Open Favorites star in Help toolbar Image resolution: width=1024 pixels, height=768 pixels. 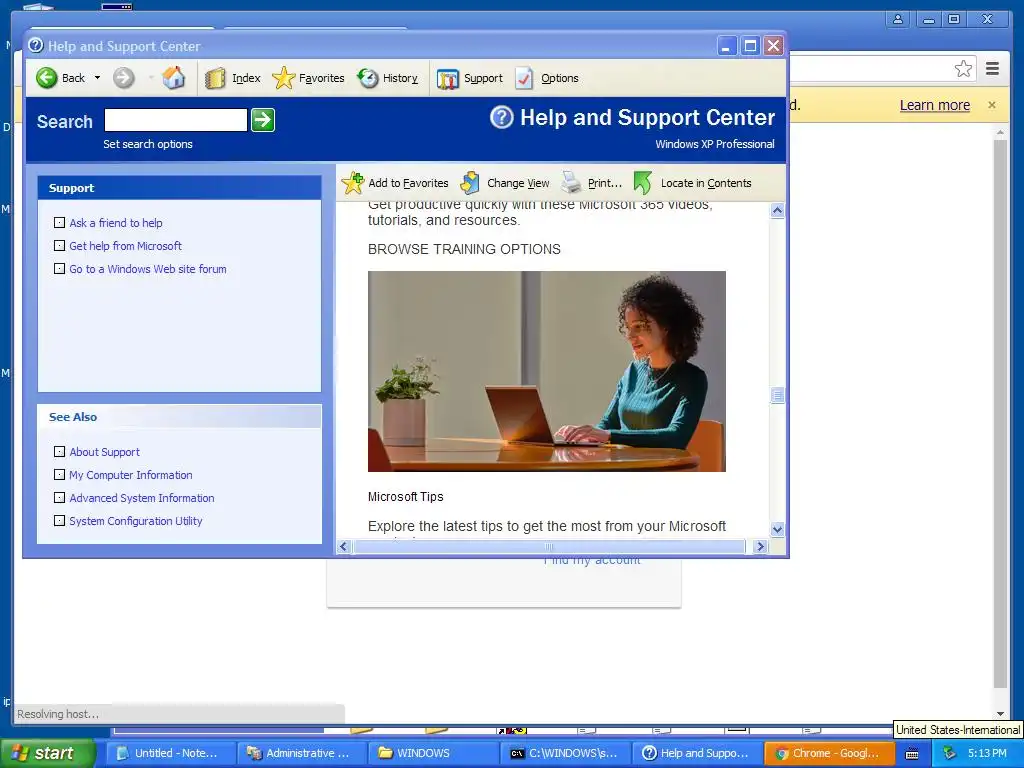(x=283, y=78)
